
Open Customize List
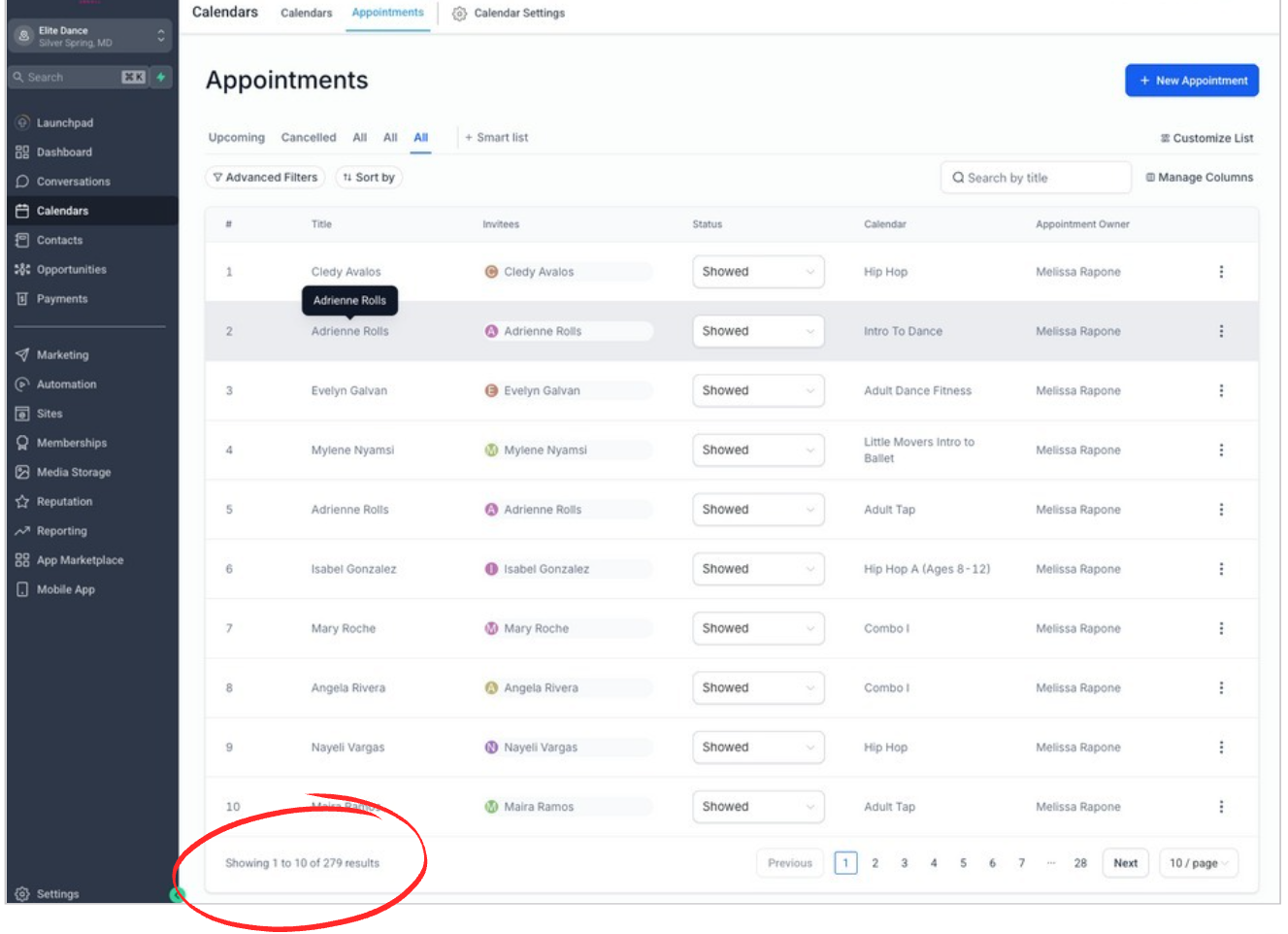(x=1206, y=139)
